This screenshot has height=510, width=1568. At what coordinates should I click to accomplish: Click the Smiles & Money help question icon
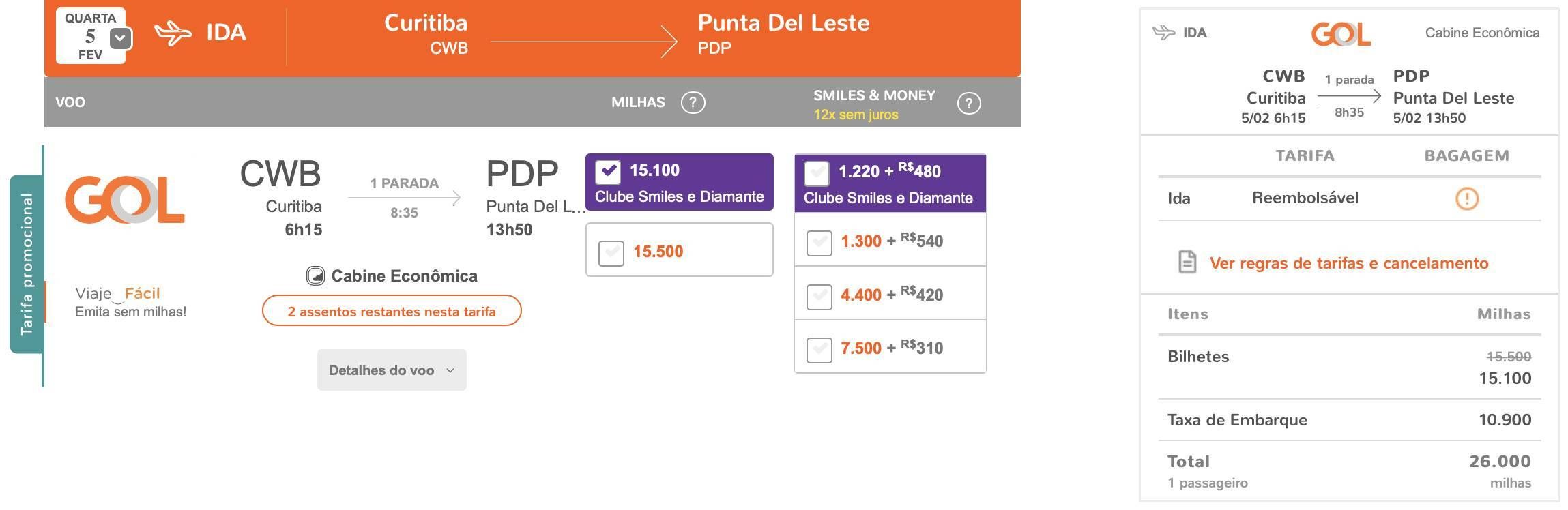[969, 104]
